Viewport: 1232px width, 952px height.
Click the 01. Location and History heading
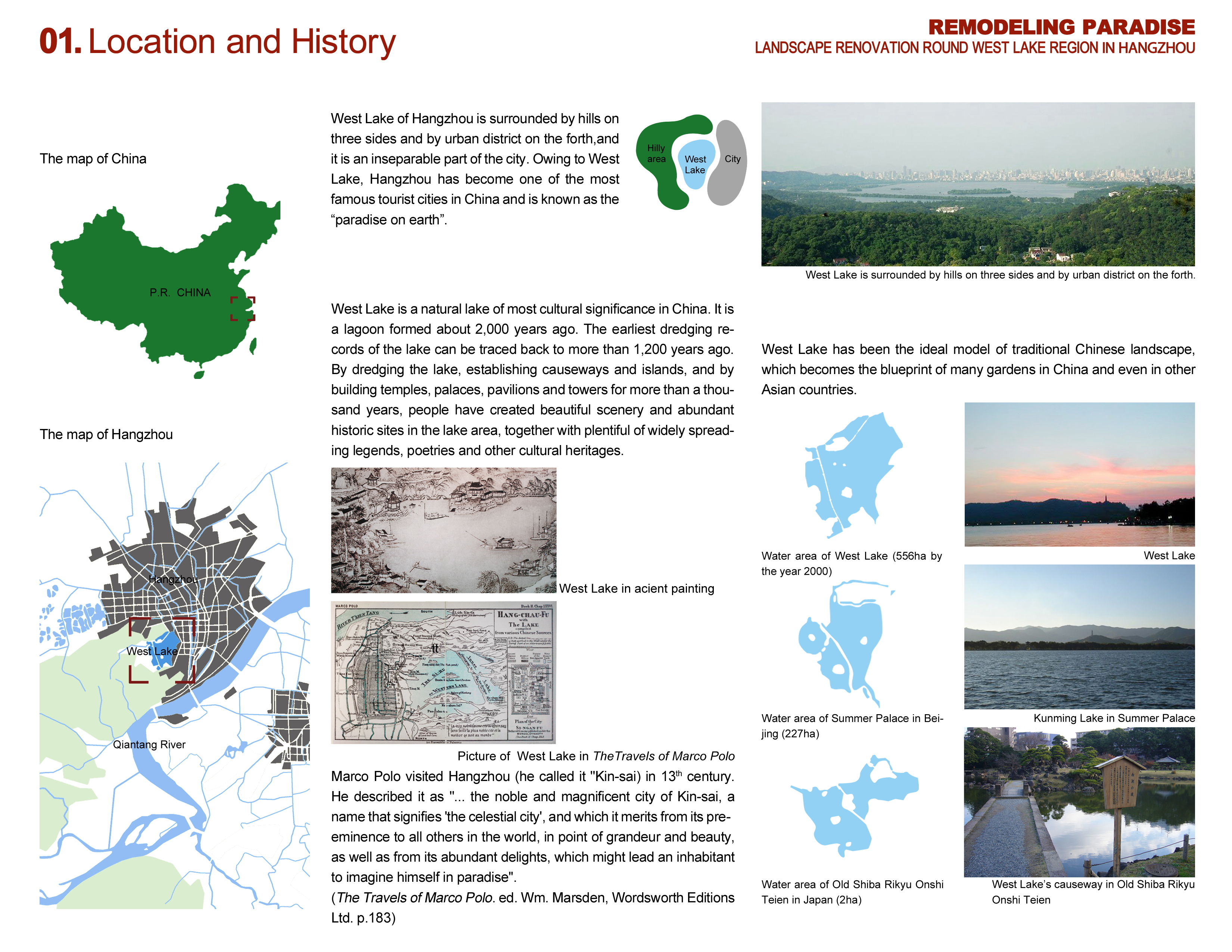(218, 42)
